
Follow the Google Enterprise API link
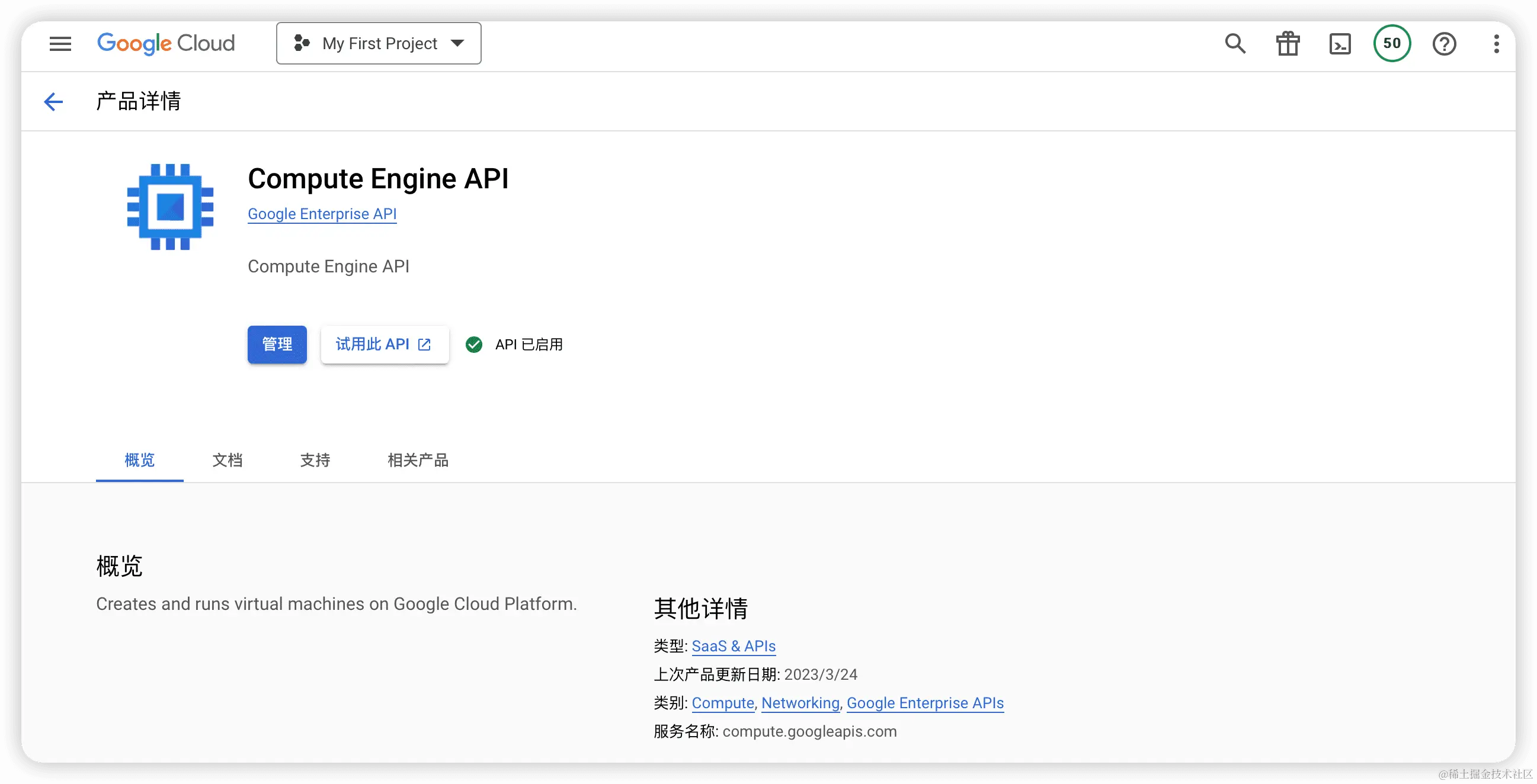click(x=322, y=214)
